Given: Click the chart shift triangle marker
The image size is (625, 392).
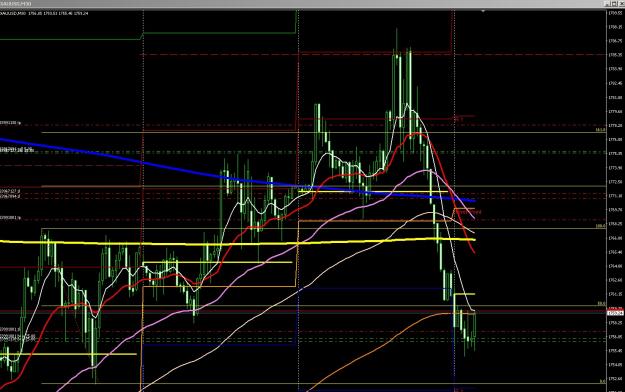Looking at the screenshot, I should tap(483, 12).
